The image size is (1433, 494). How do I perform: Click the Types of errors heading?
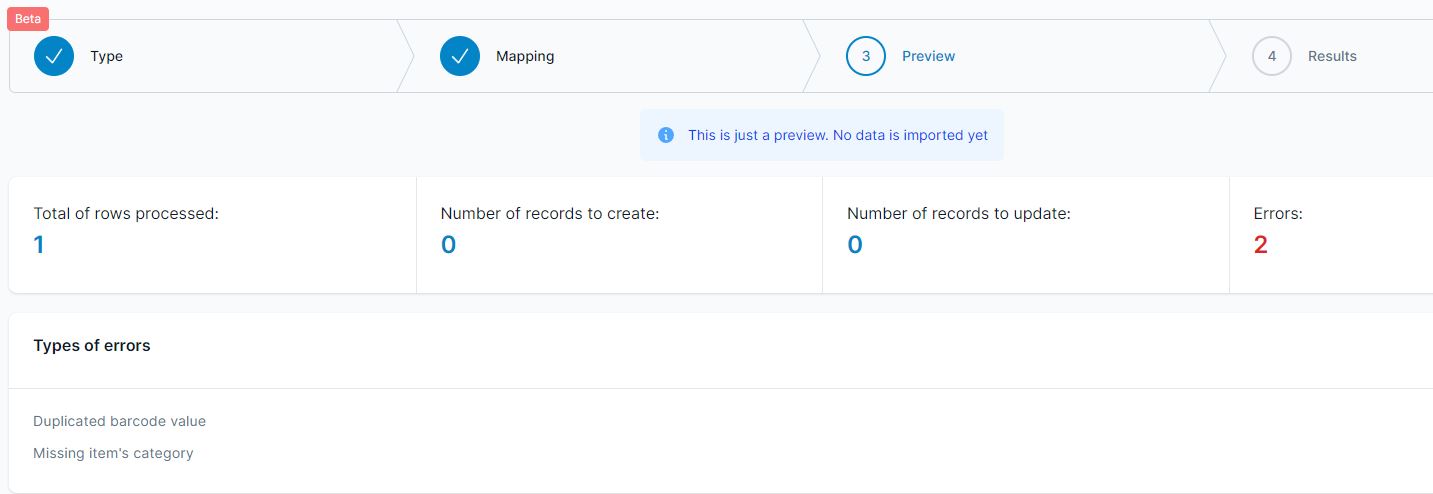pyautogui.click(x=92, y=346)
